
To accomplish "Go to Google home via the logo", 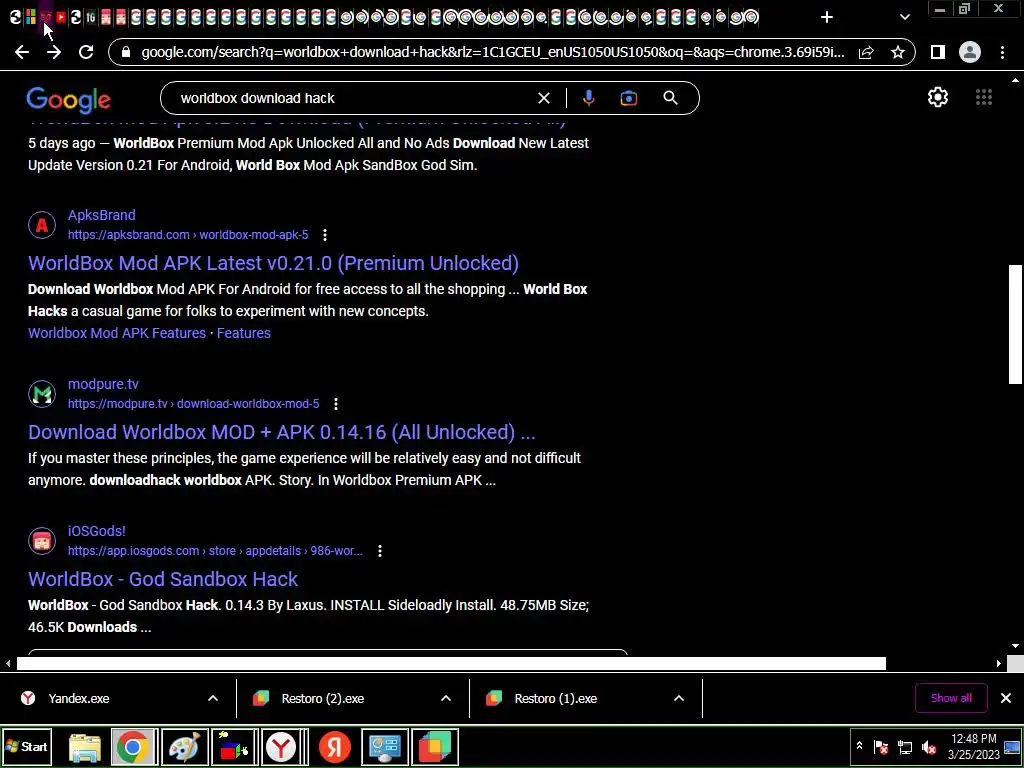I will (x=68, y=99).
